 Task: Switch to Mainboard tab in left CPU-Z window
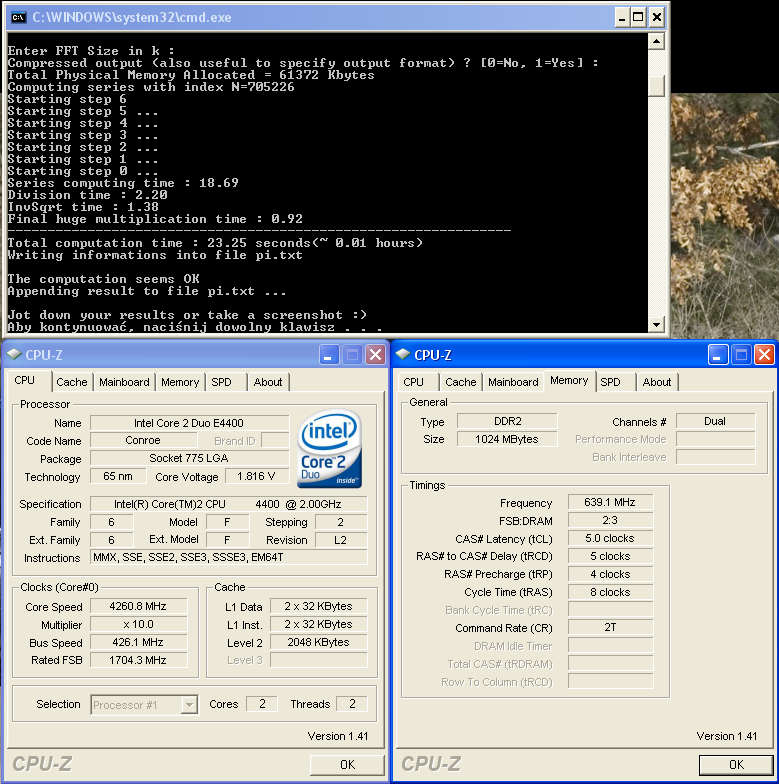(x=124, y=382)
